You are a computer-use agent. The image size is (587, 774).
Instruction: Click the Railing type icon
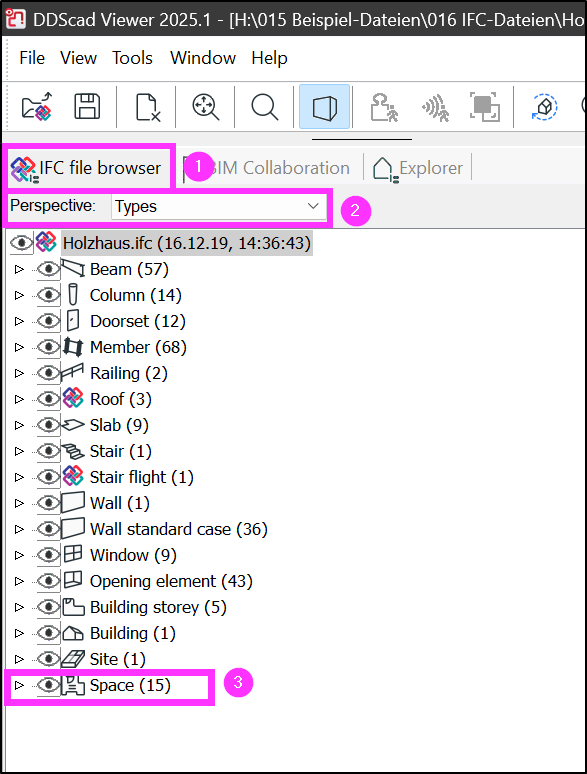[72, 373]
